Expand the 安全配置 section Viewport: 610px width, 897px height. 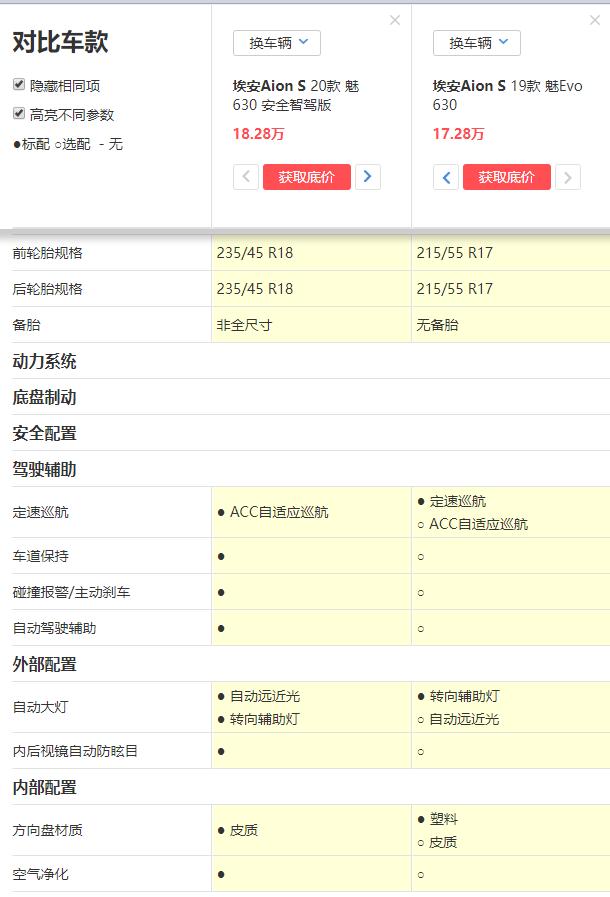pyautogui.click(x=45, y=433)
